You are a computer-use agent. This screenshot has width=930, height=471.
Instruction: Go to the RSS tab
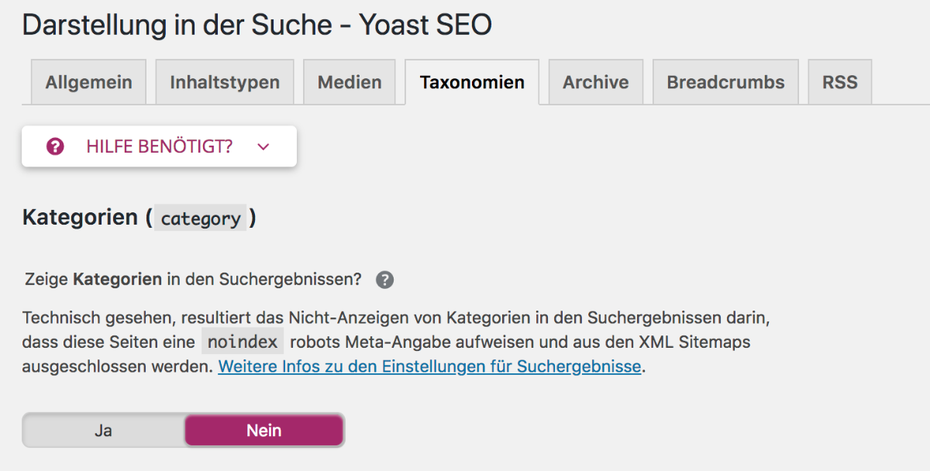[840, 82]
